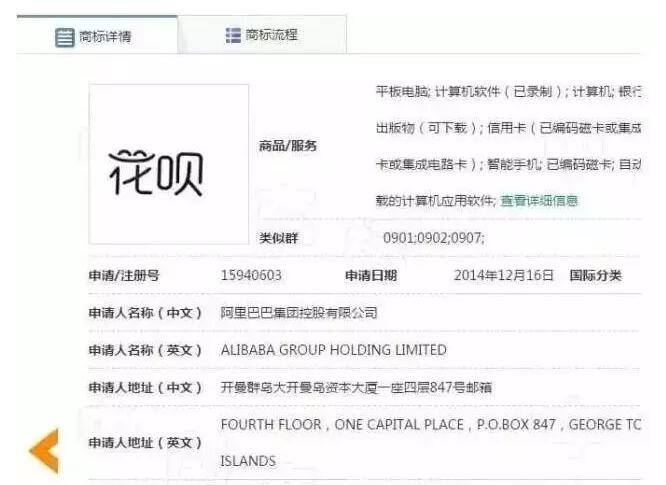Click the 商标流程 list icon

pyautogui.click(x=233, y=35)
